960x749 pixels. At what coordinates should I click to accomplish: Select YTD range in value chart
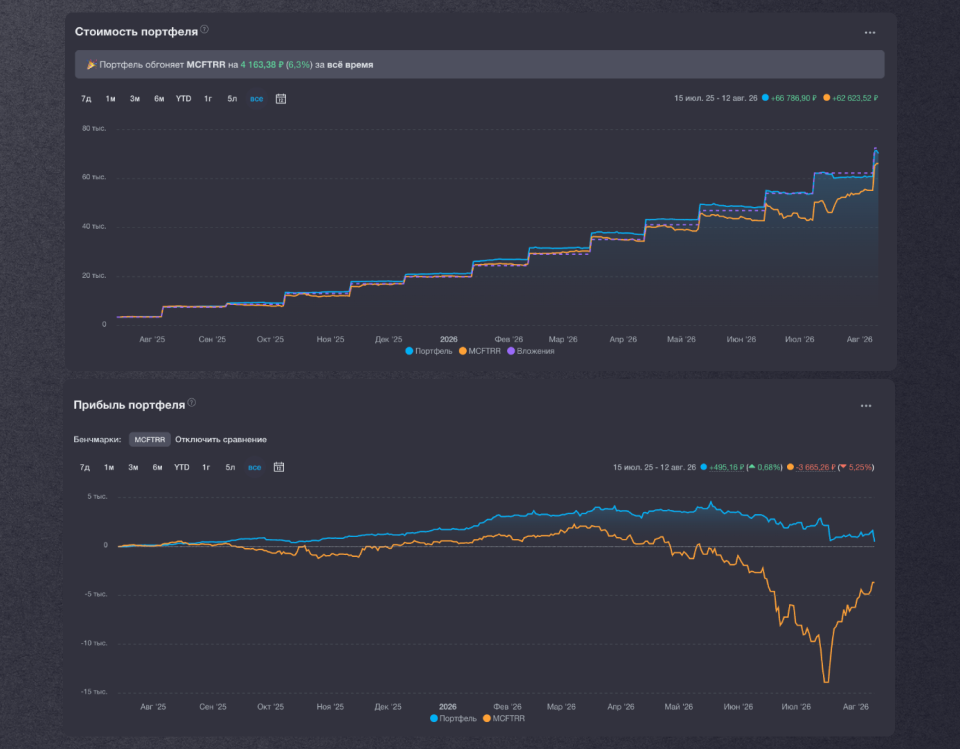[184, 99]
